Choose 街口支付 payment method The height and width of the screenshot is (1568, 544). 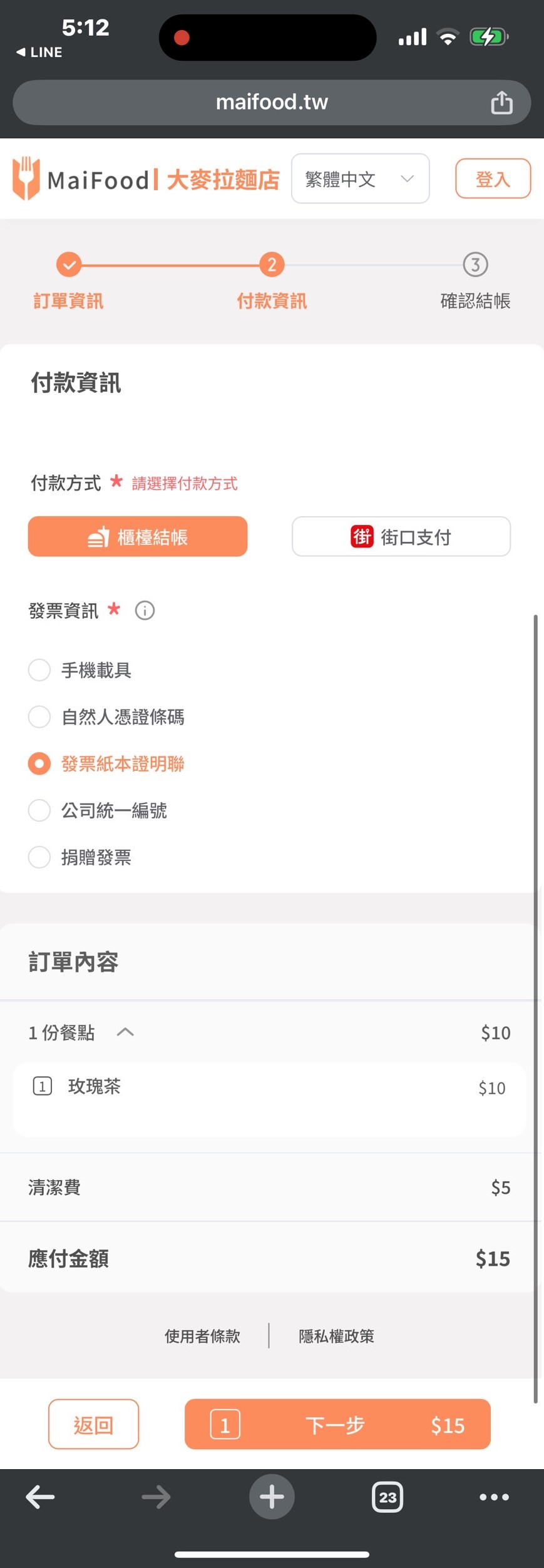click(401, 537)
